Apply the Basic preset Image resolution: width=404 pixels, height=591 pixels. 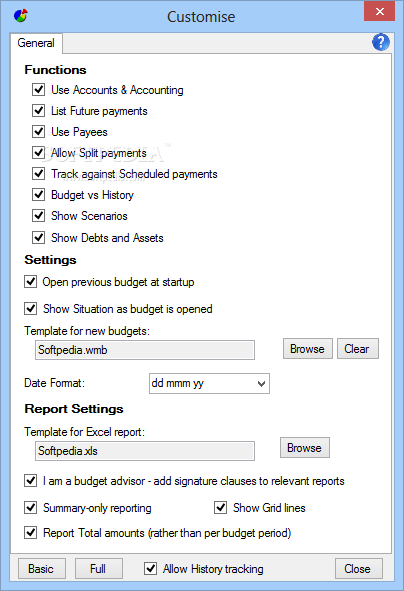41,568
